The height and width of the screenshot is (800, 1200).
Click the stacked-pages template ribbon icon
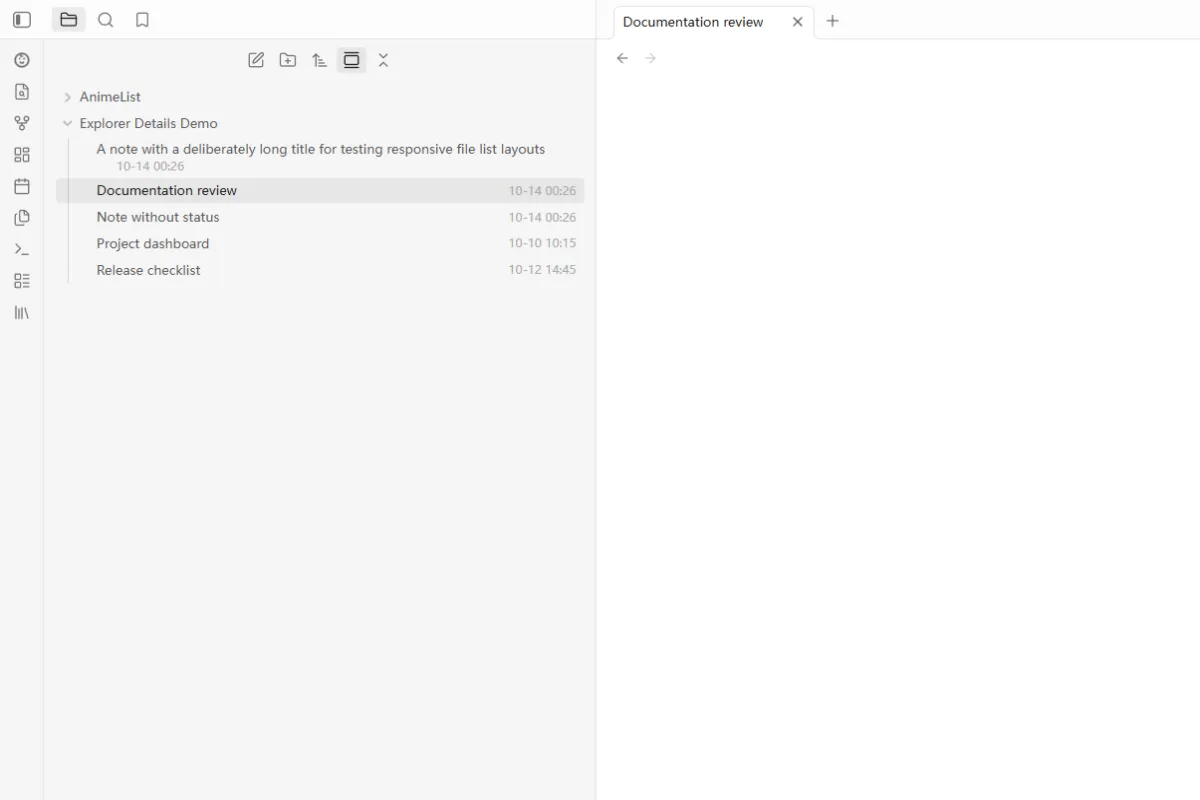click(22, 218)
